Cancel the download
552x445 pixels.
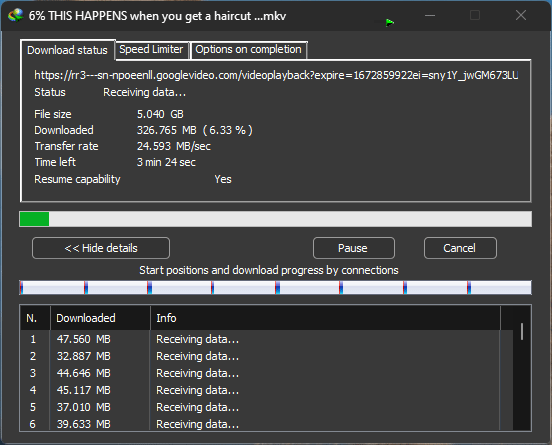point(460,248)
